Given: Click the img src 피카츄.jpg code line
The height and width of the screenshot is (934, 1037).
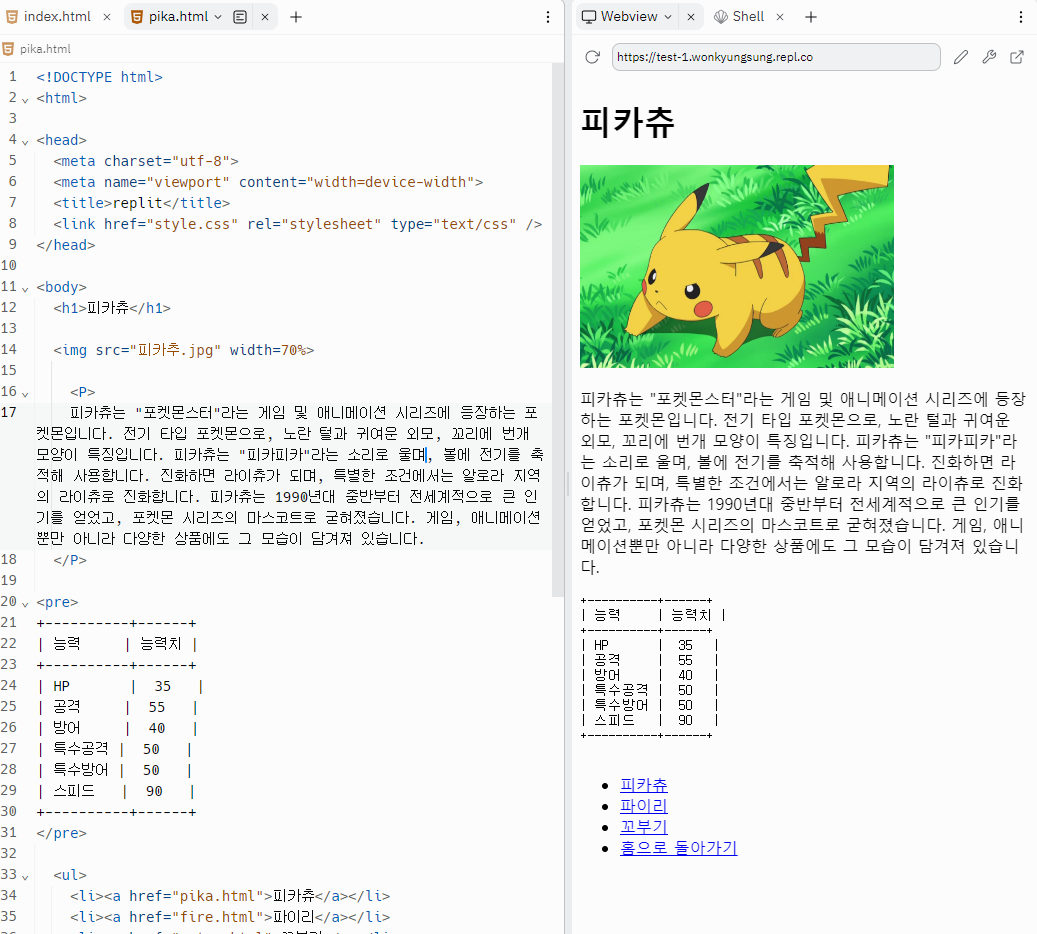Looking at the screenshot, I should (x=183, y=350).
